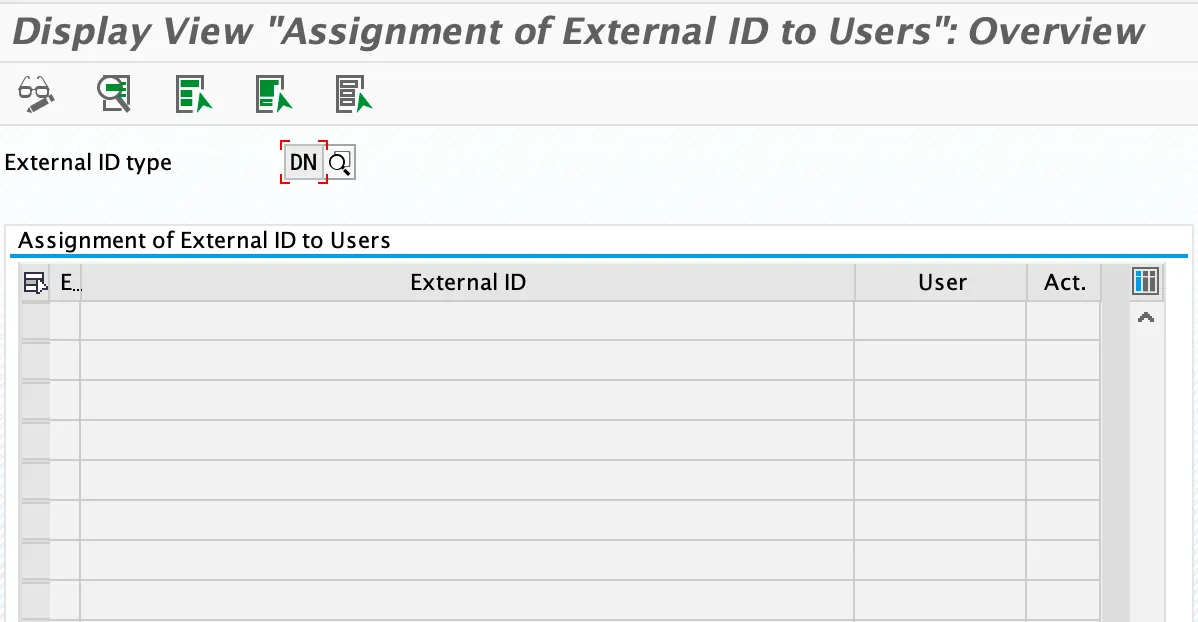Viewport: 1198px width, 622px height.
Task: Select the third table row selector
Action: (35, 400)
